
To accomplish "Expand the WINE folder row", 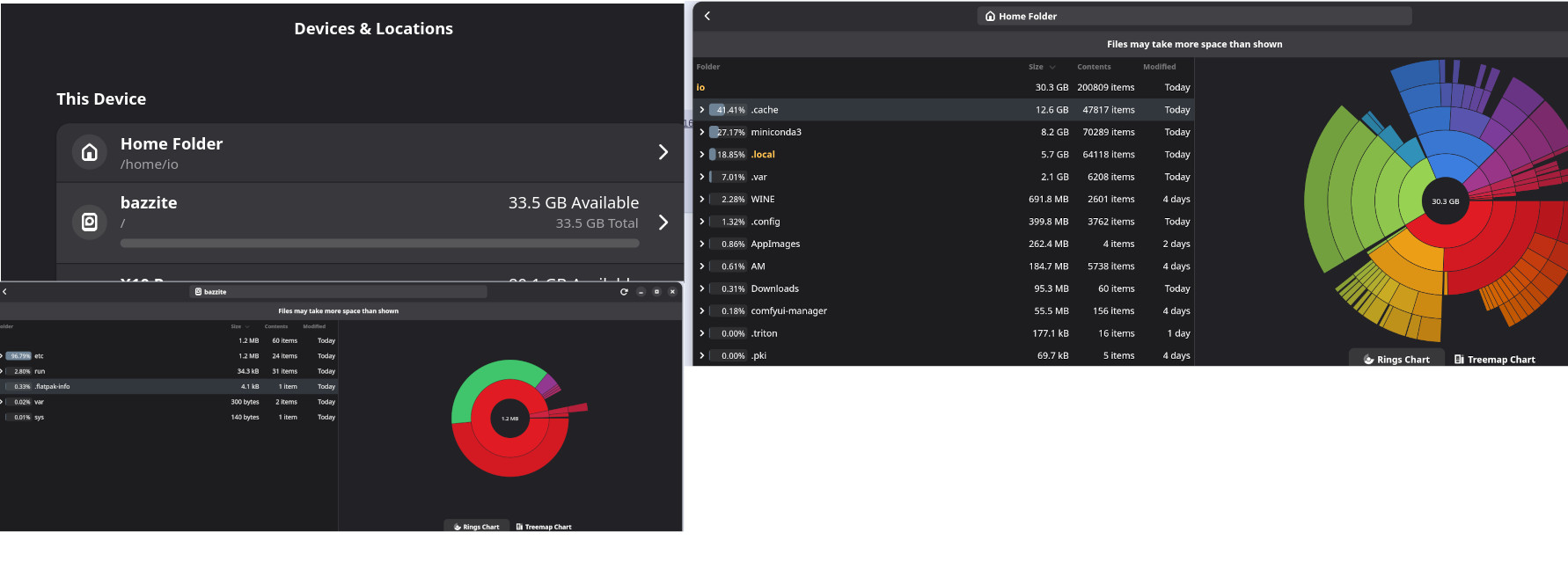I will 701,200.
